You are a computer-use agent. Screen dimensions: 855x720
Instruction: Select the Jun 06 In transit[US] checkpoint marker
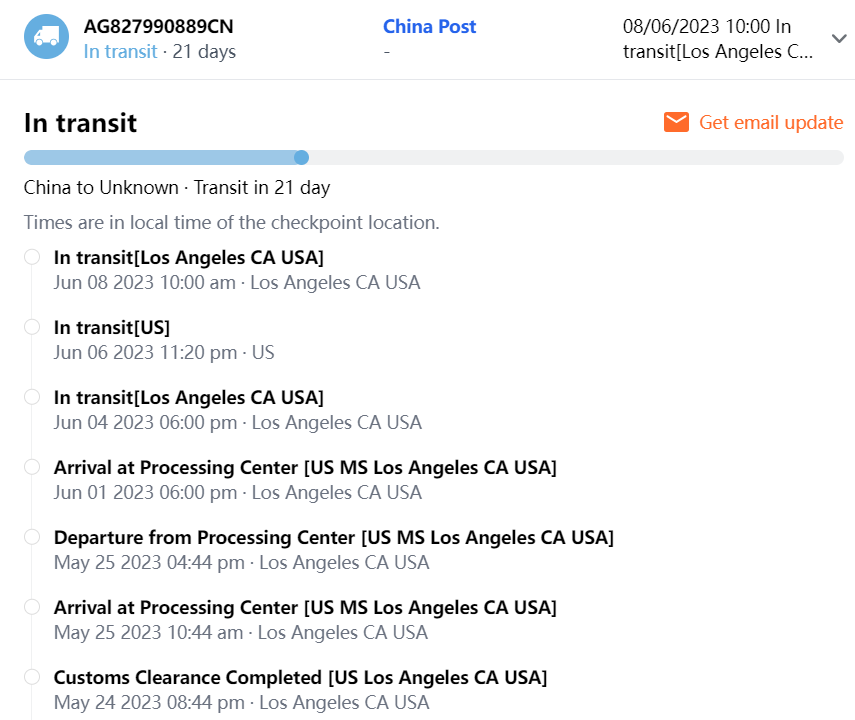click(x=32, y=327)
